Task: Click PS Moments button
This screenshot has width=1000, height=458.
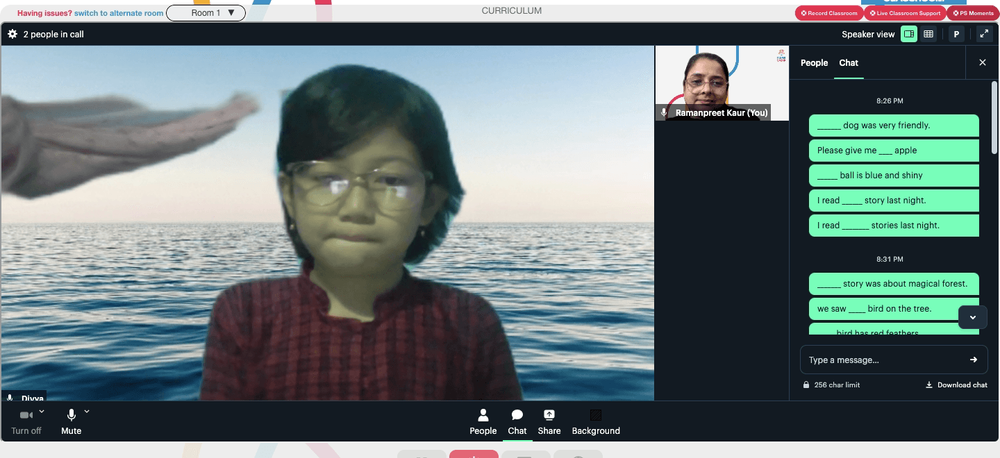Action: click(x=973, y=13)
